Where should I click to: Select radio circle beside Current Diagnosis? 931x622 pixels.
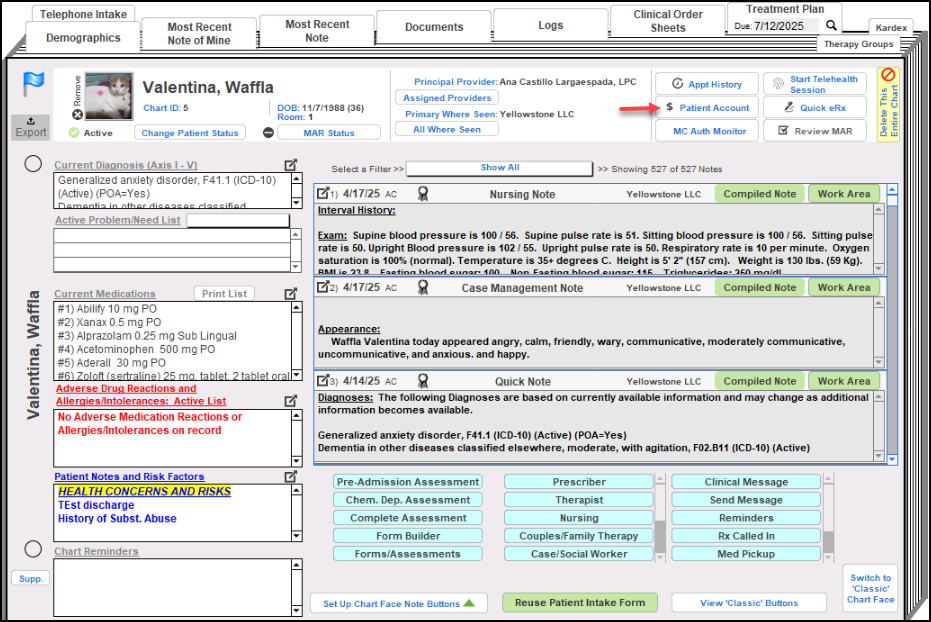pos(32,165)
